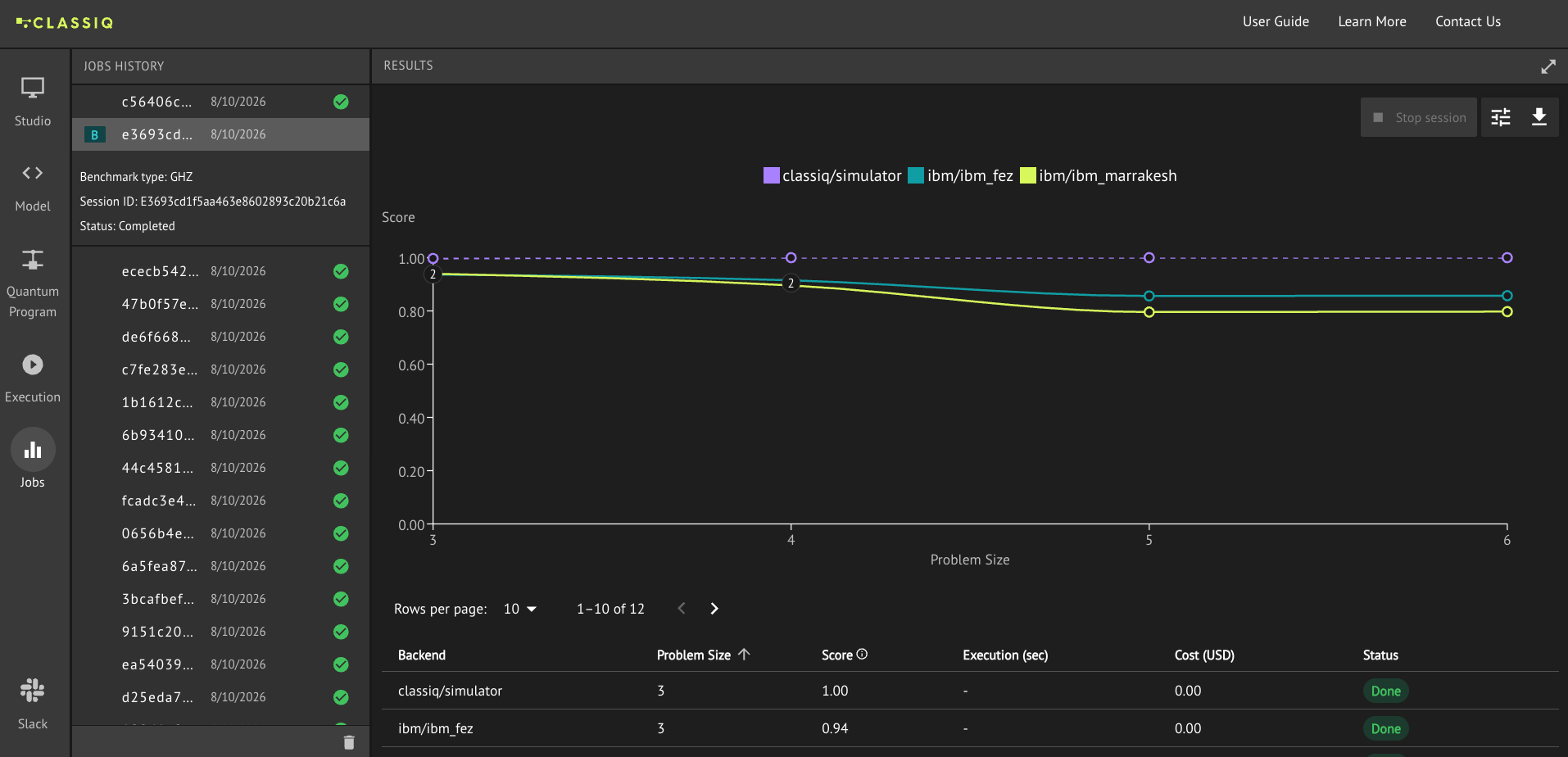Click the Status column header
This screenshot has height=757, width=1568.
click(1380, 655)
